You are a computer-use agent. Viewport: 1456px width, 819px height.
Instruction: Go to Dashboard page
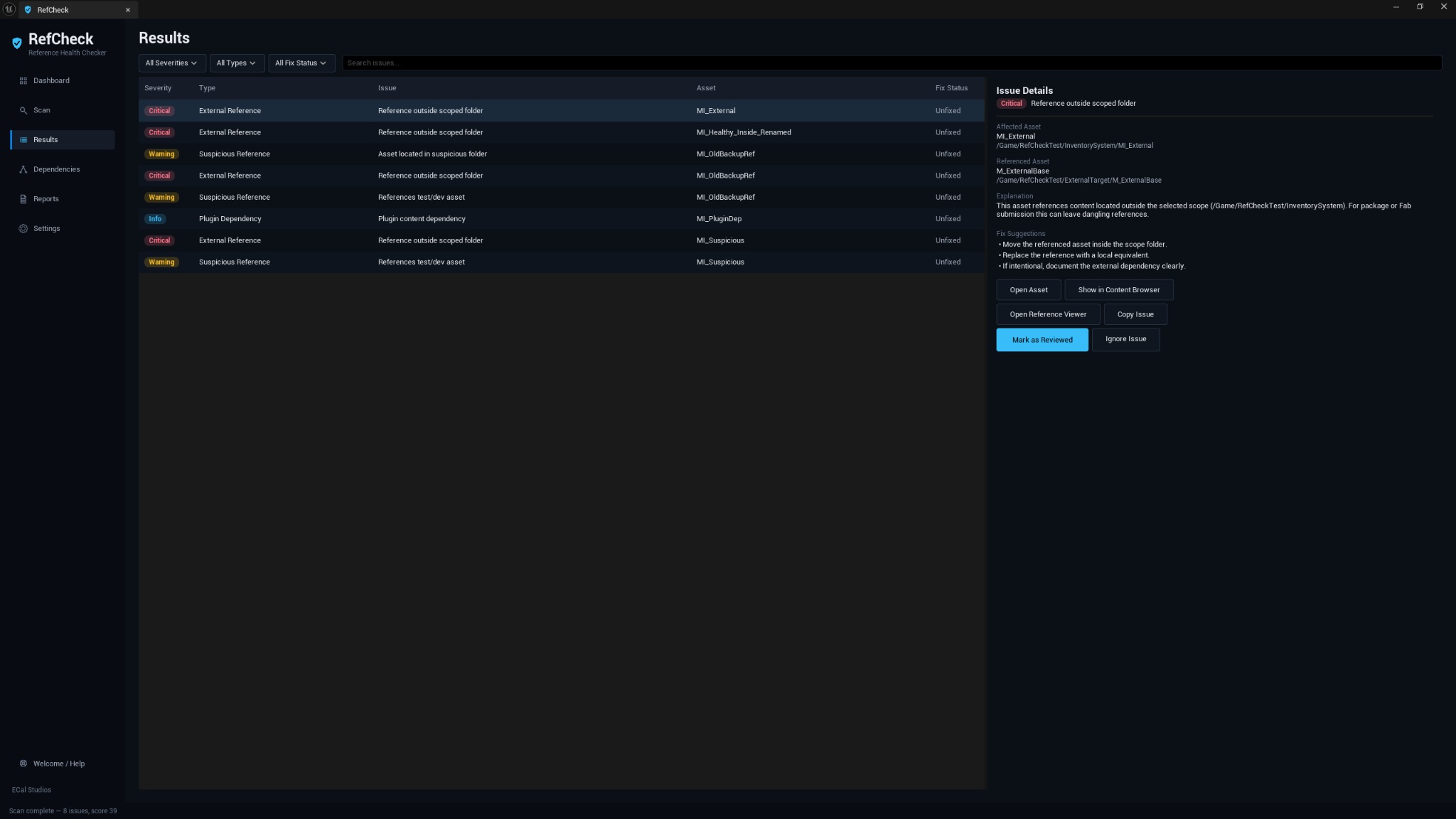point(63,81)
